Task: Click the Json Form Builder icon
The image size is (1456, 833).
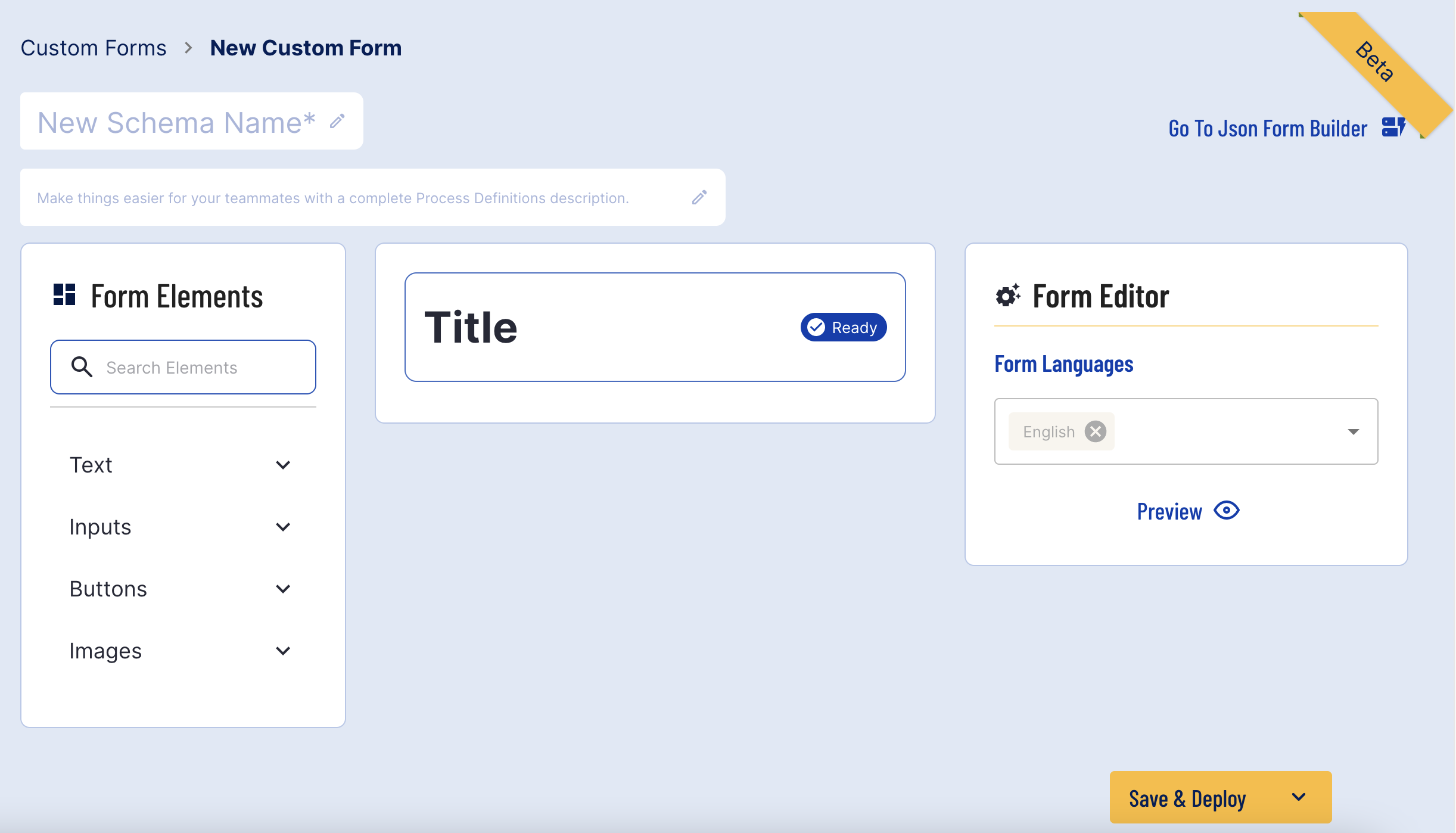Action: point(1393,128)
